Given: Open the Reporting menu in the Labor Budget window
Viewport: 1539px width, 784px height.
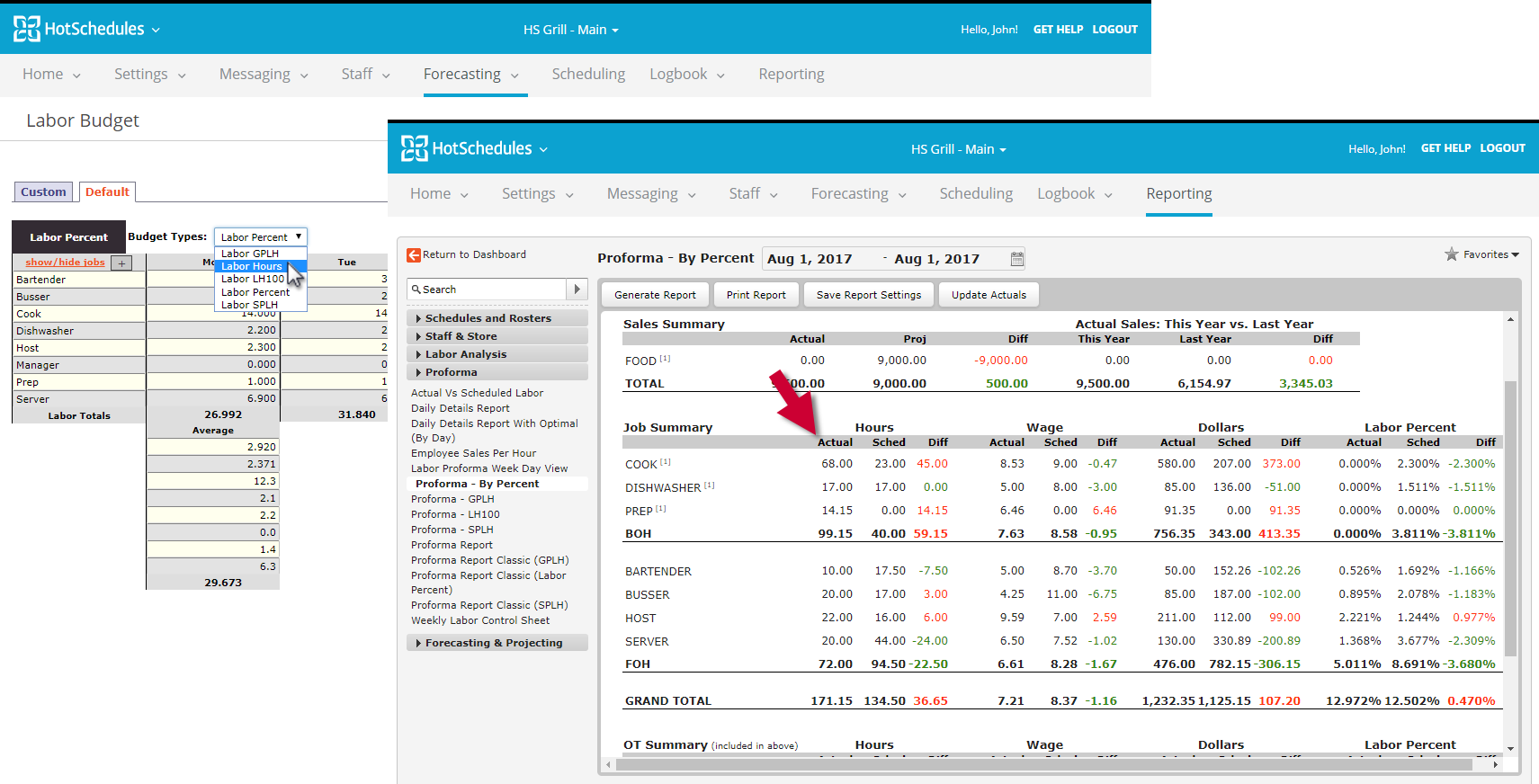Looking at the screenshot, I should pyautogui.click(x=792, y=74).
